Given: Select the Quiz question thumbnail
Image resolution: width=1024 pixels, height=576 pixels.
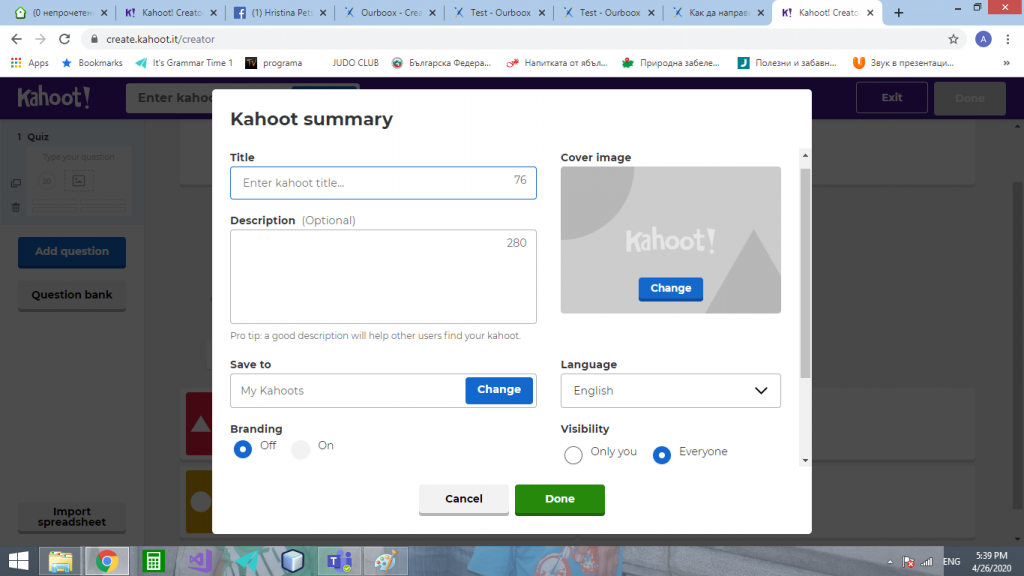Looking at the screenshot, I should (78, 181).
